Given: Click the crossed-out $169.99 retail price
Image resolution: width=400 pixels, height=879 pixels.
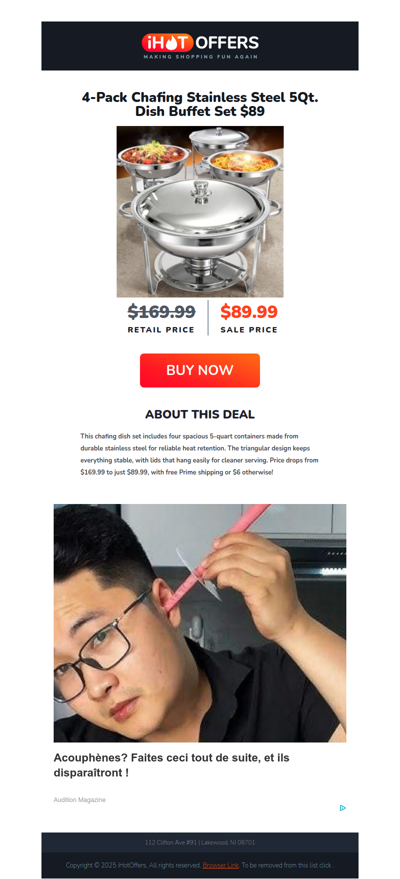Looking at the screenshot, I should coord(161,311).
